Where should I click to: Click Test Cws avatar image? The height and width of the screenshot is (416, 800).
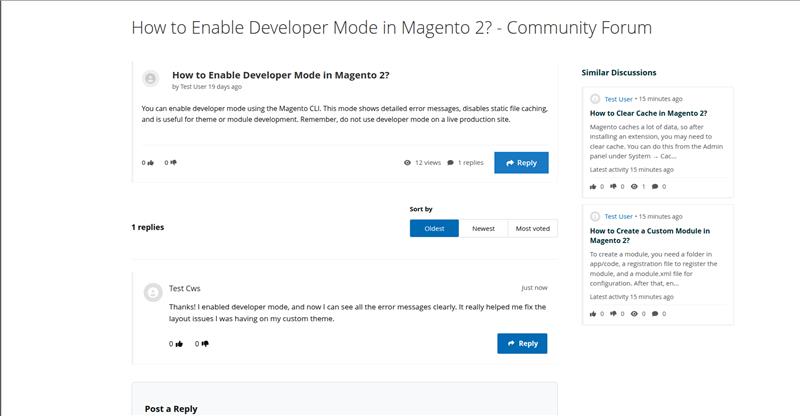(x=152, y=292)
